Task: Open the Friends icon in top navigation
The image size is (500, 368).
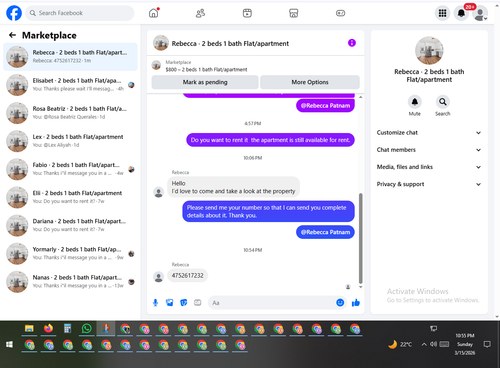Action: pos(200,13)
